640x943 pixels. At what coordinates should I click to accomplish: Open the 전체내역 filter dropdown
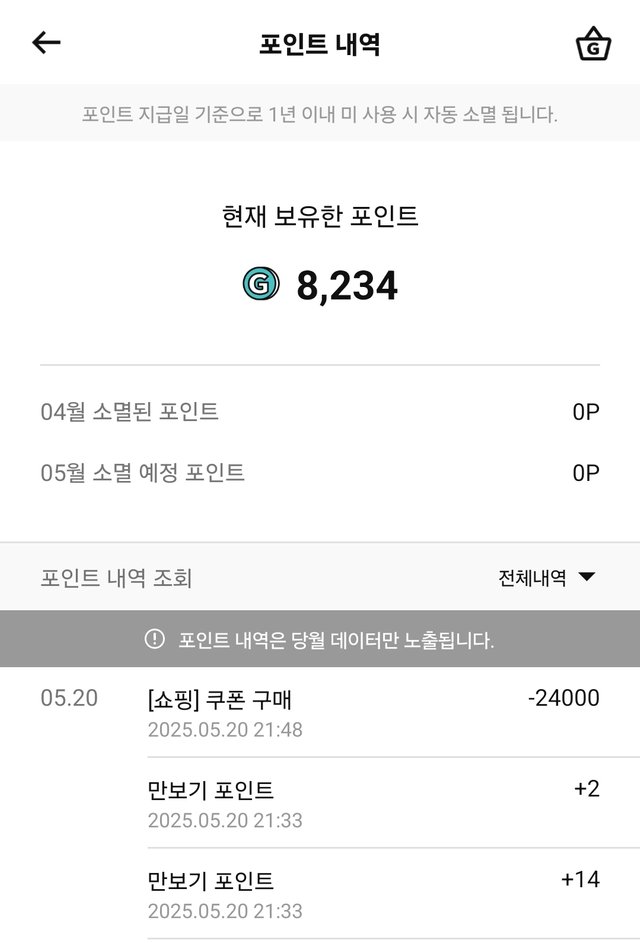pyautogui.click(x=547, y=577)
